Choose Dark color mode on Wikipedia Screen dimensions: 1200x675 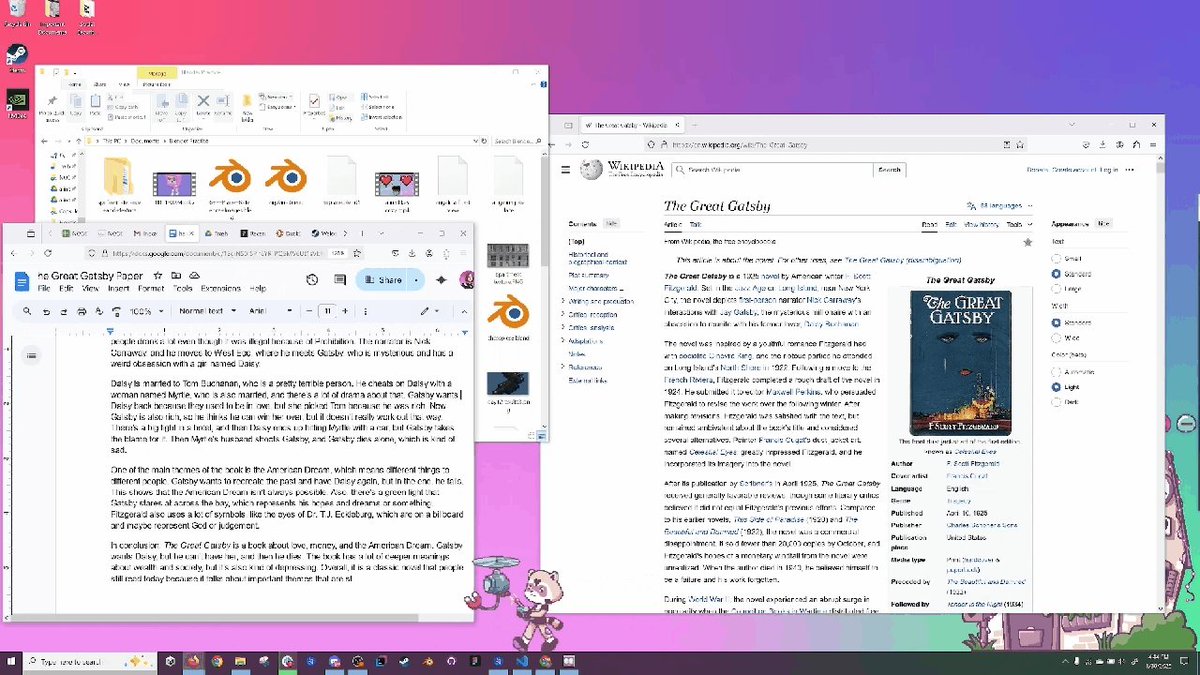[1056, 401]
